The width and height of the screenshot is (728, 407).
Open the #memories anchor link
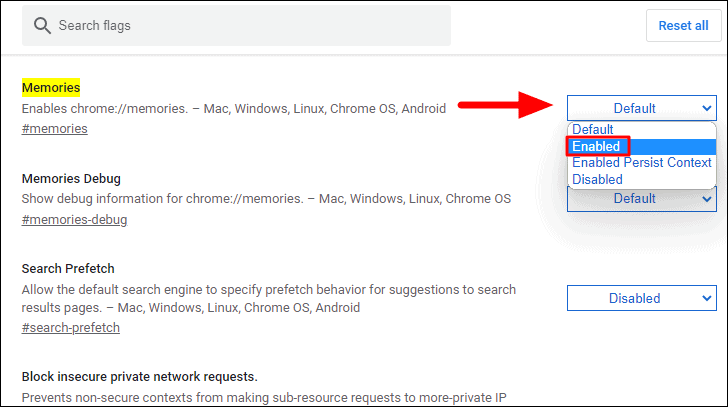pyautogui.click(x=54, y=129)
